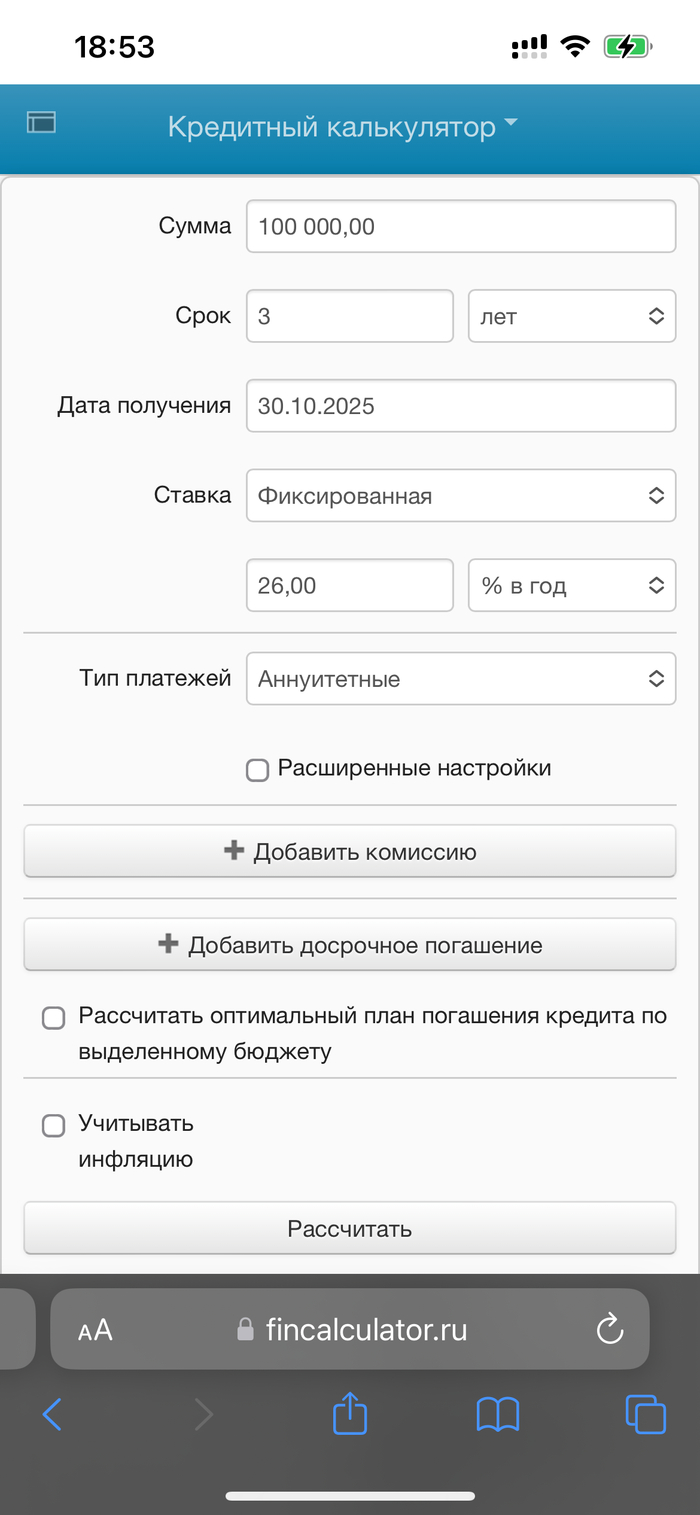Tap the plus icon on Добавить комиссию

click(234, 851)
